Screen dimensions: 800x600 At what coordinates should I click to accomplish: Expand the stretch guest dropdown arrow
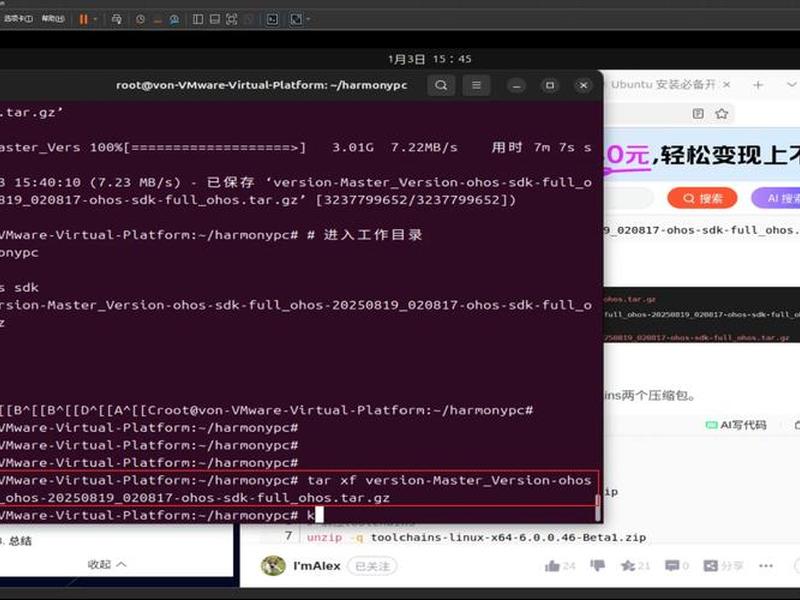308,19
